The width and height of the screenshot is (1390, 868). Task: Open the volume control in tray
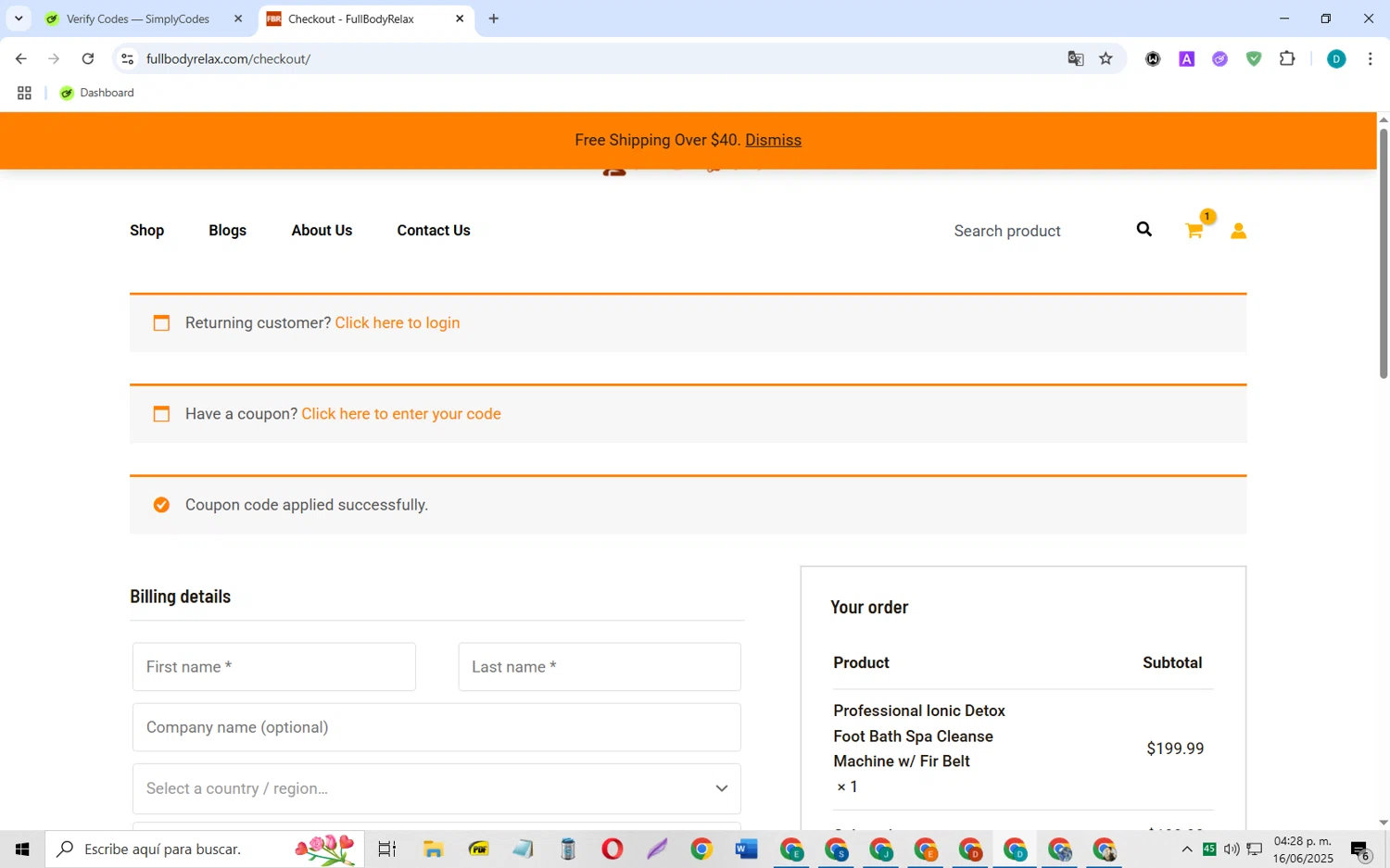pyautogui.click(x=1232, y=849)
